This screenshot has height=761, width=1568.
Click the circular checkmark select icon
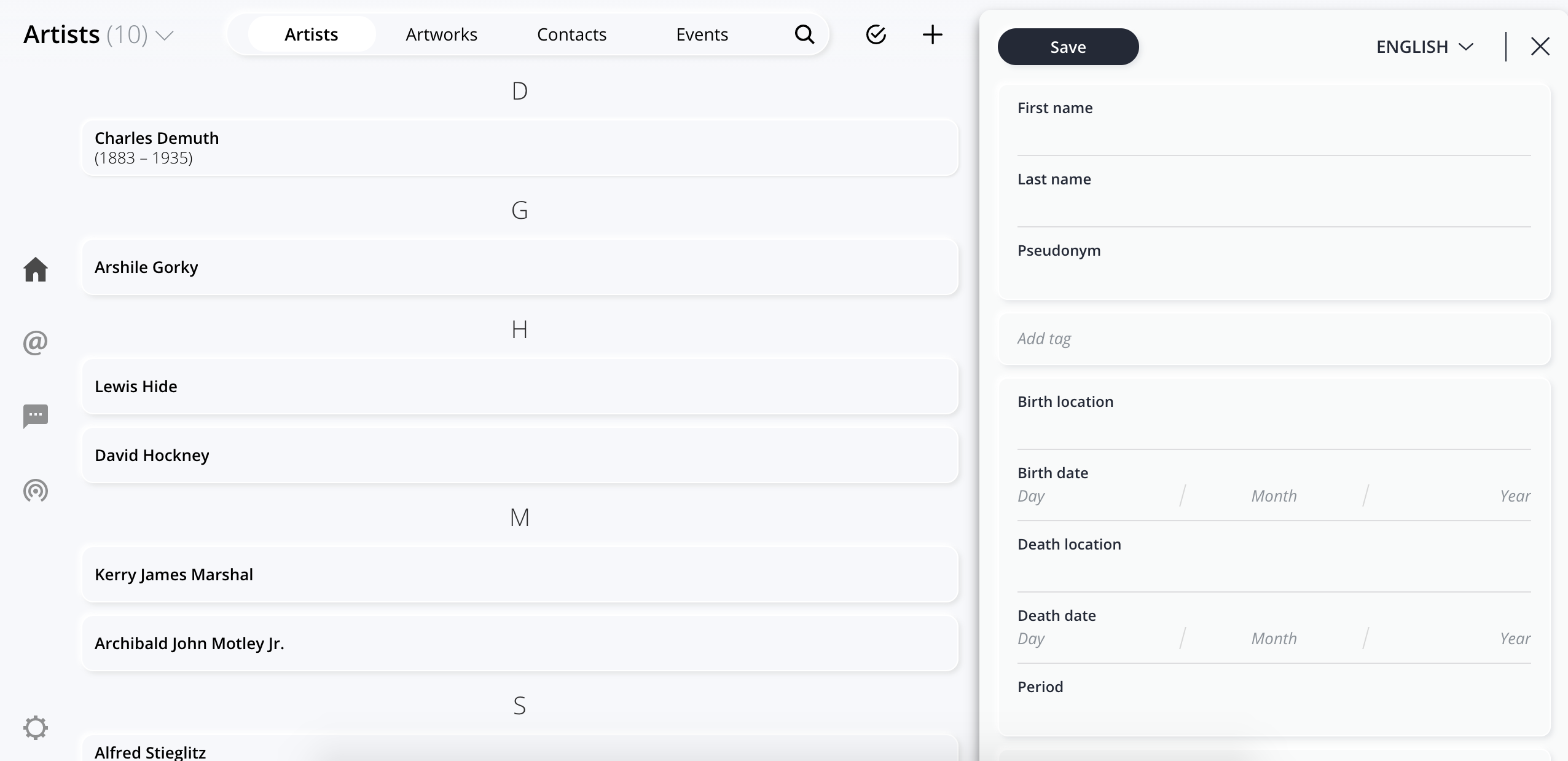point(876,34)
